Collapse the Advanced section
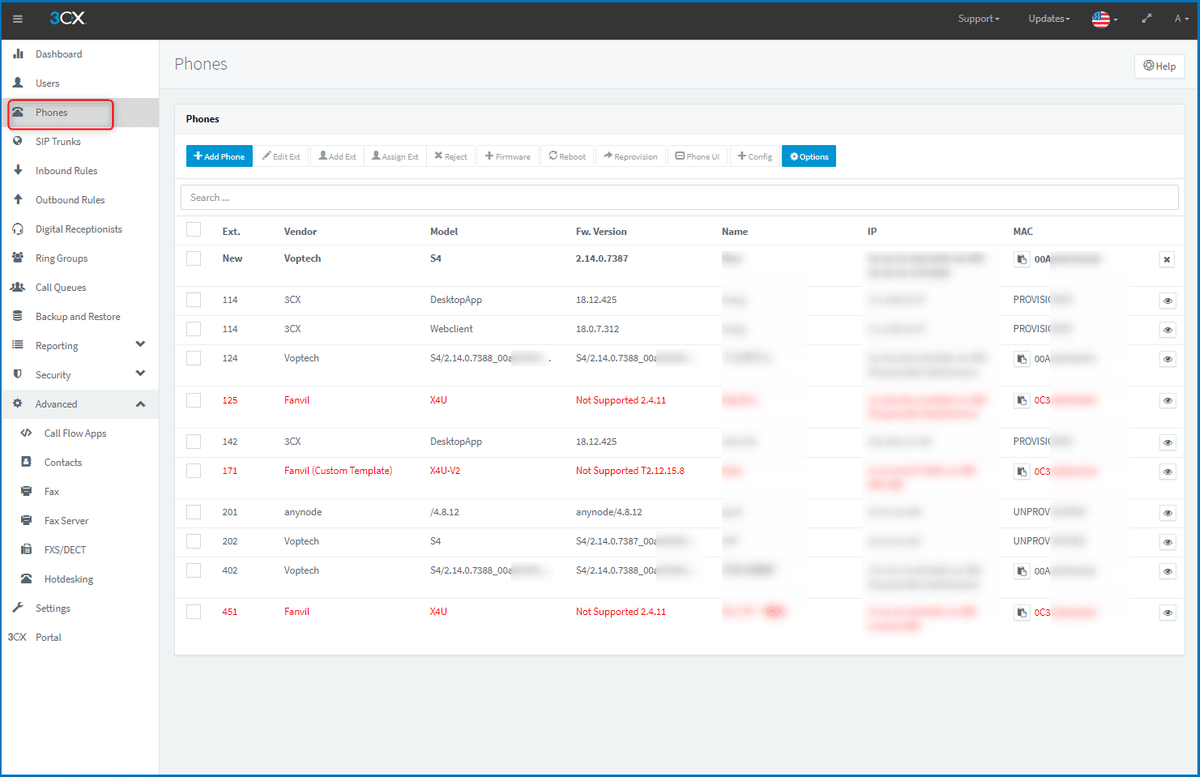 (x=79, y=404)
